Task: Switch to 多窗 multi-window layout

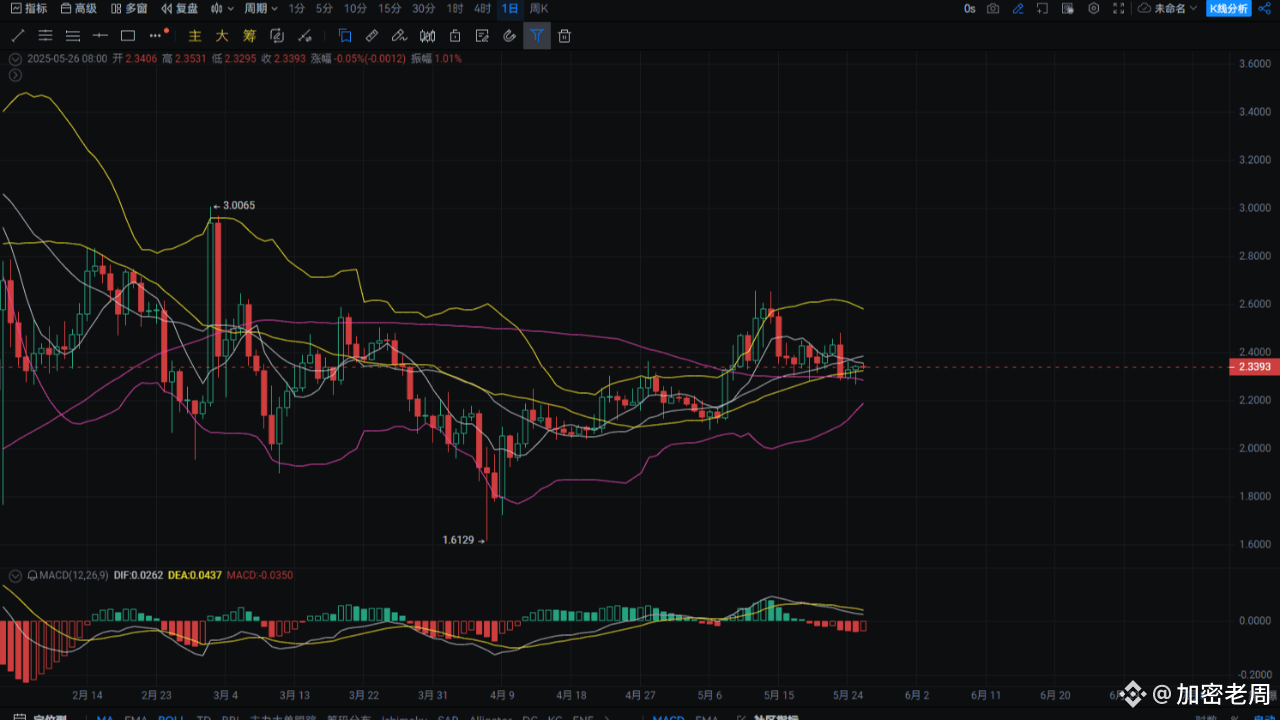Action: click(129, 8)
